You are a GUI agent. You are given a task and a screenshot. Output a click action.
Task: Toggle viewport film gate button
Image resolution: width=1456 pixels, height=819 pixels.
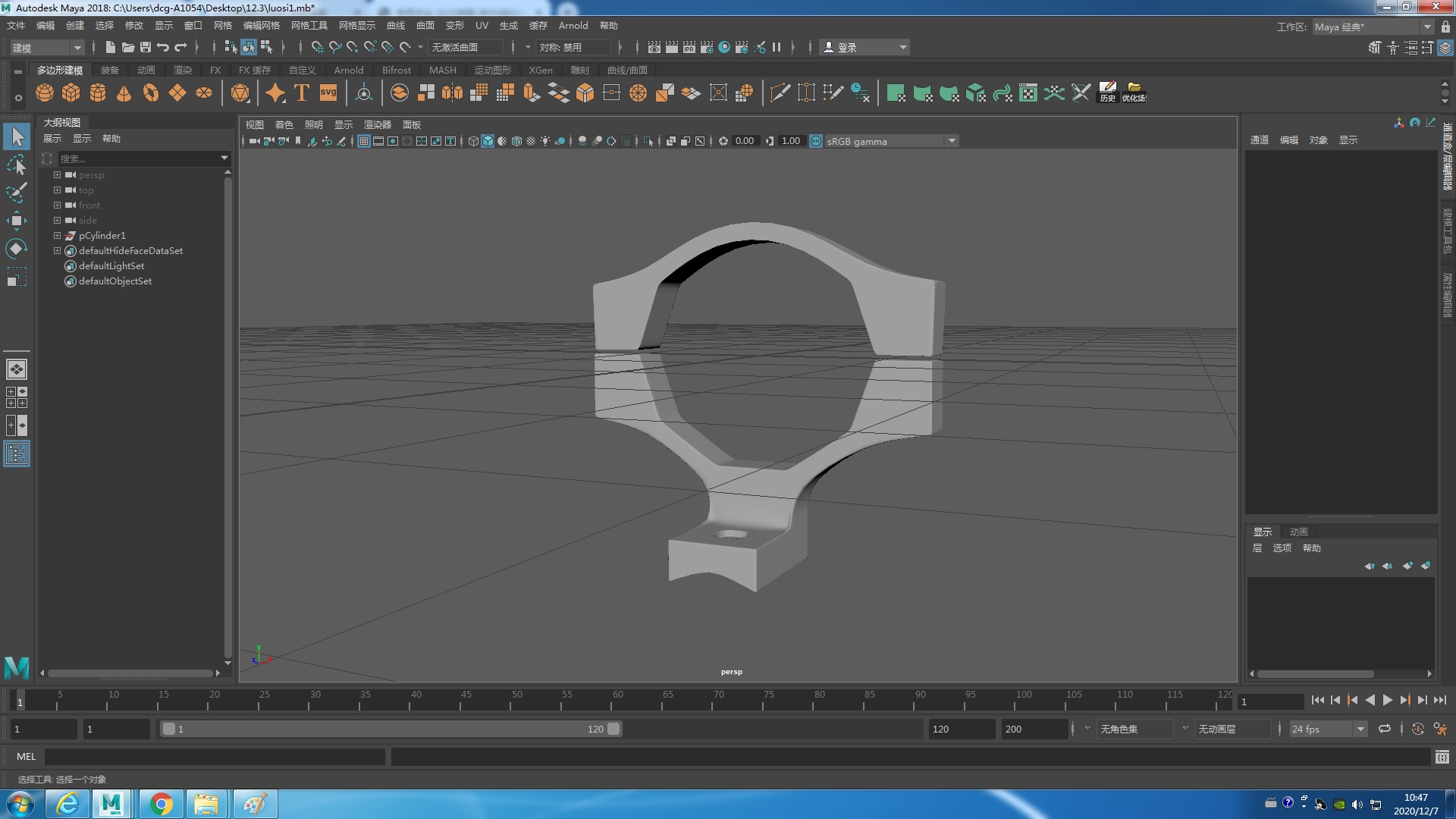click(378, 141)
